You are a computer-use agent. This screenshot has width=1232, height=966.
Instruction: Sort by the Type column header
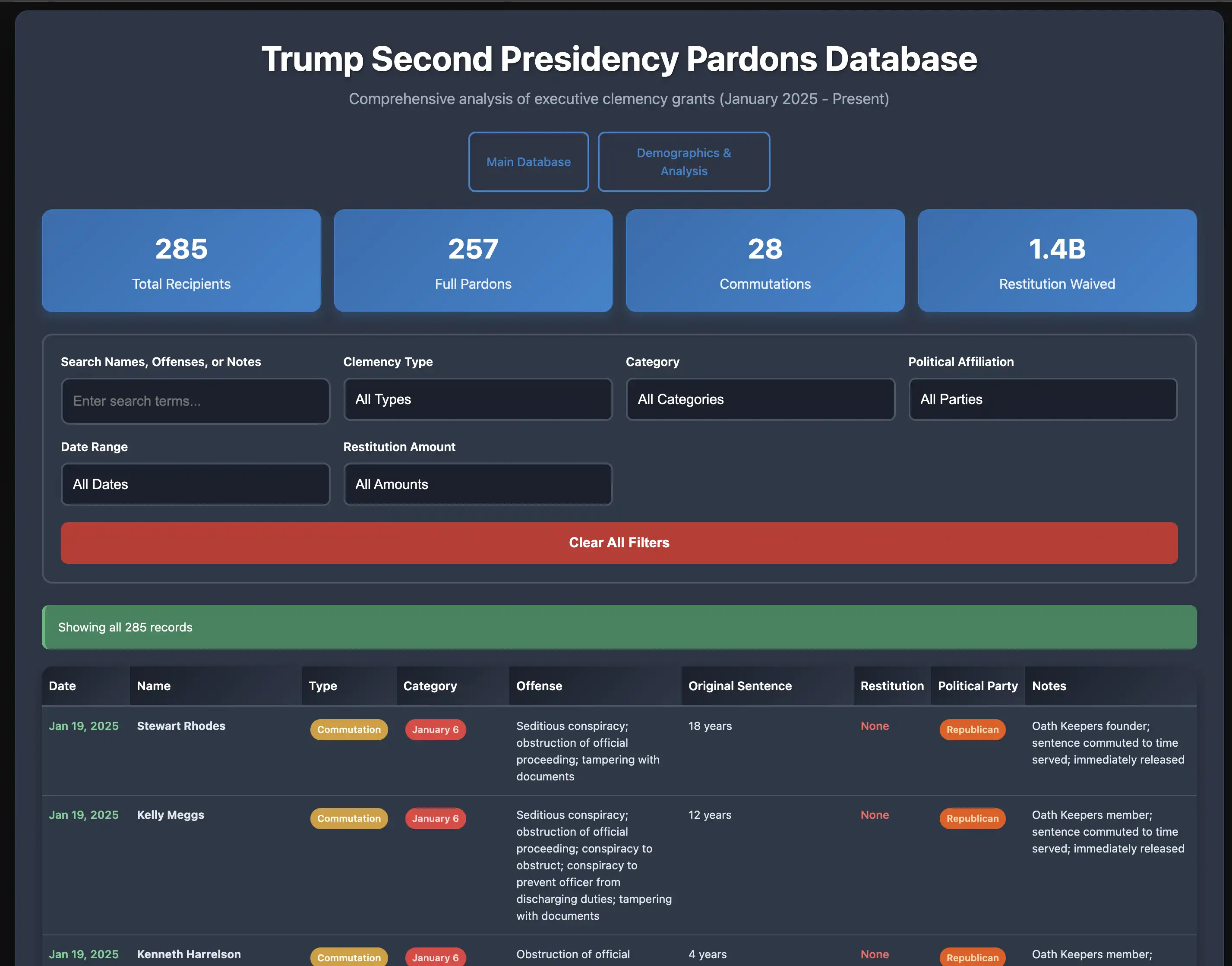click(x=349, y=686)
